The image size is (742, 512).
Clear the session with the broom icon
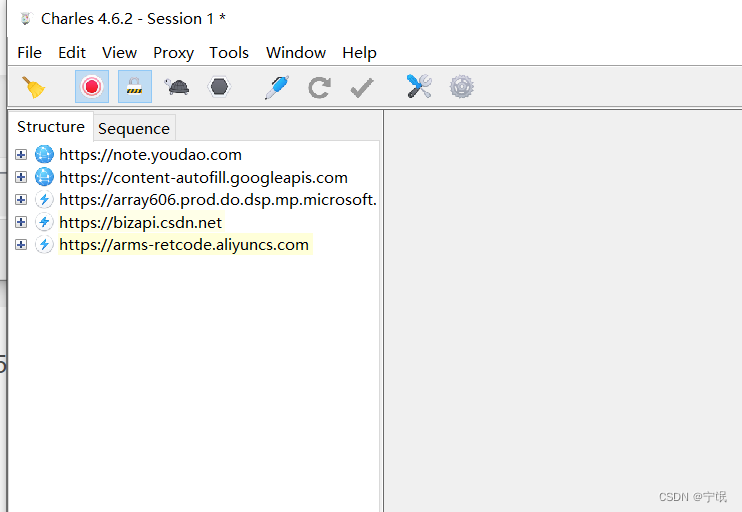click(33, 87)
